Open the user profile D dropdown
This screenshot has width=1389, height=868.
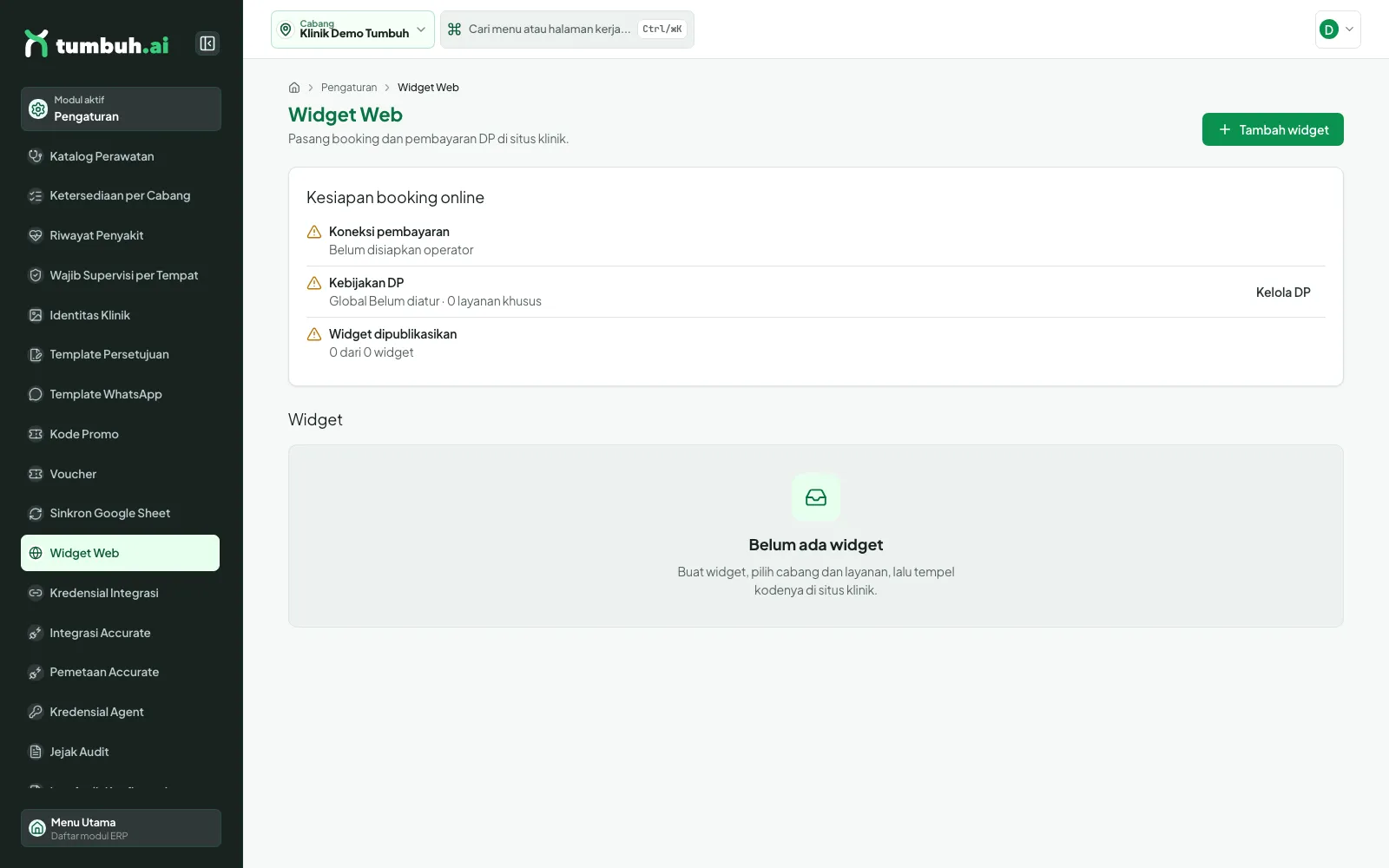coord(1338,30)
